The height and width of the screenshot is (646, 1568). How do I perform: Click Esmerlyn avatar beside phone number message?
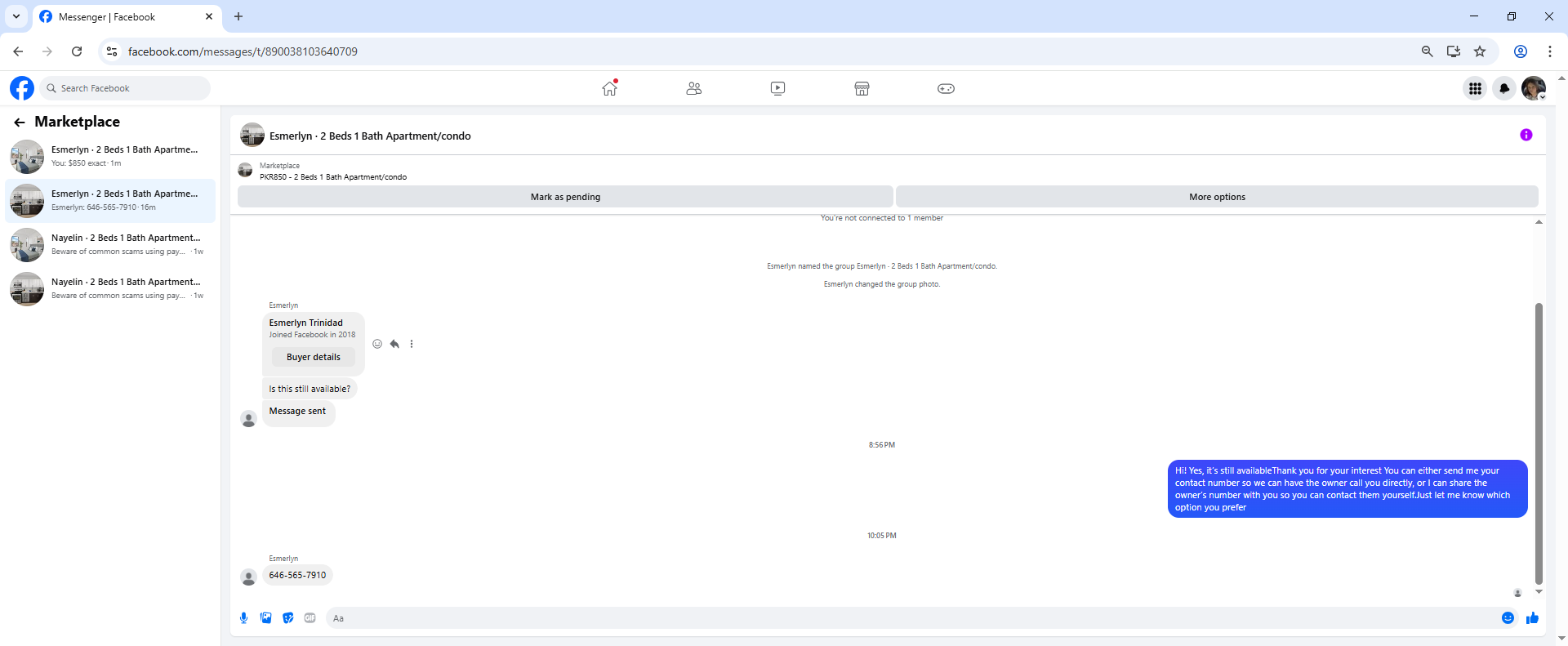249,577
